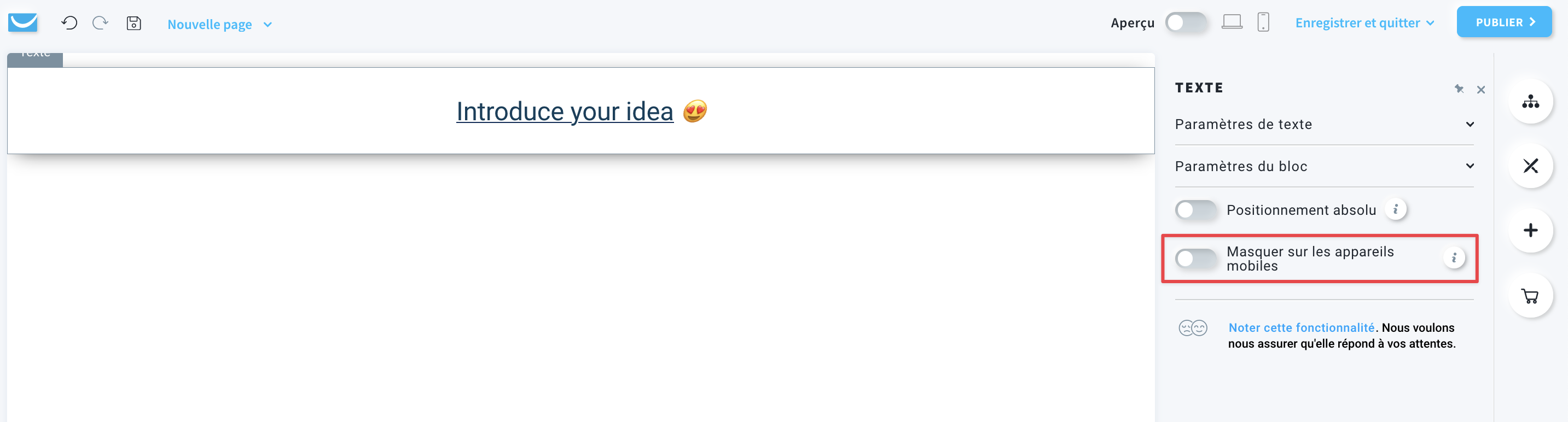Click the PUBLIER button
The height and width of the screenshot is (422, 1568).
click(x=1503, y=22)
